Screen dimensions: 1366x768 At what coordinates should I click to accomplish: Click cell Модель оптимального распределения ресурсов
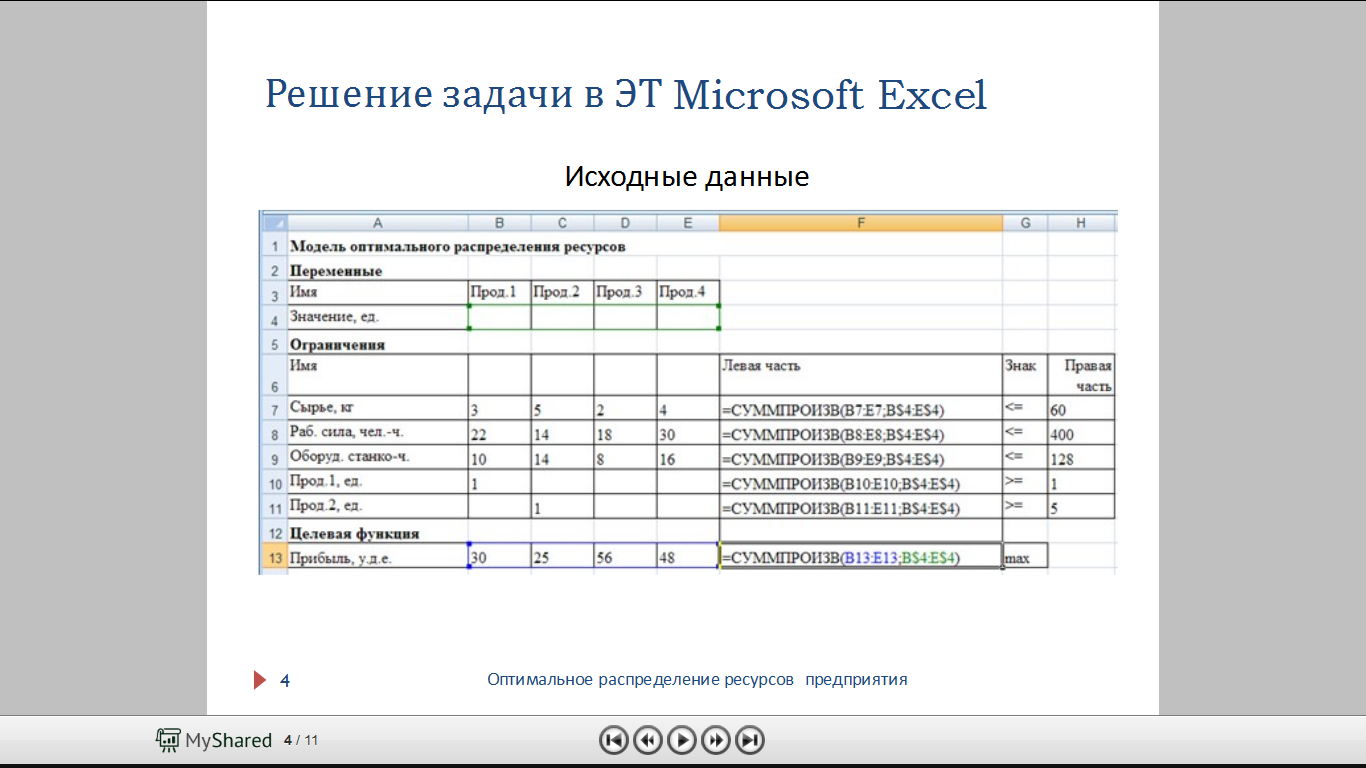click(x=458, y=245)
